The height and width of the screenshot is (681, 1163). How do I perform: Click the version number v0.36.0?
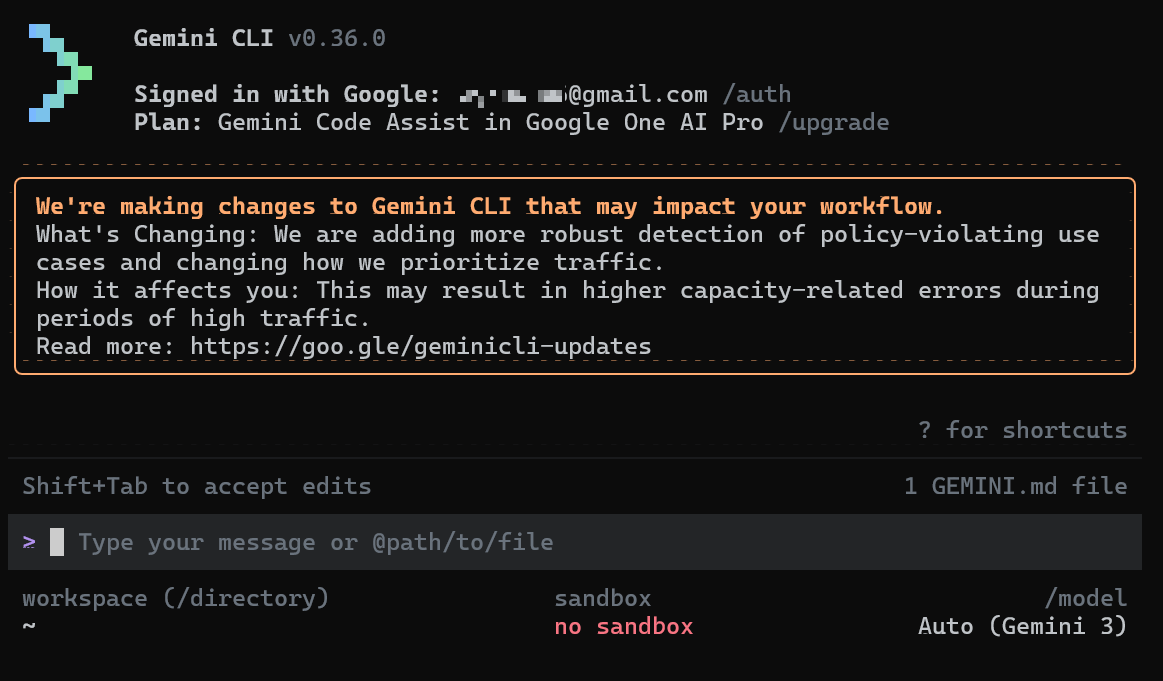pyautogui.click(x=337, y=39)
